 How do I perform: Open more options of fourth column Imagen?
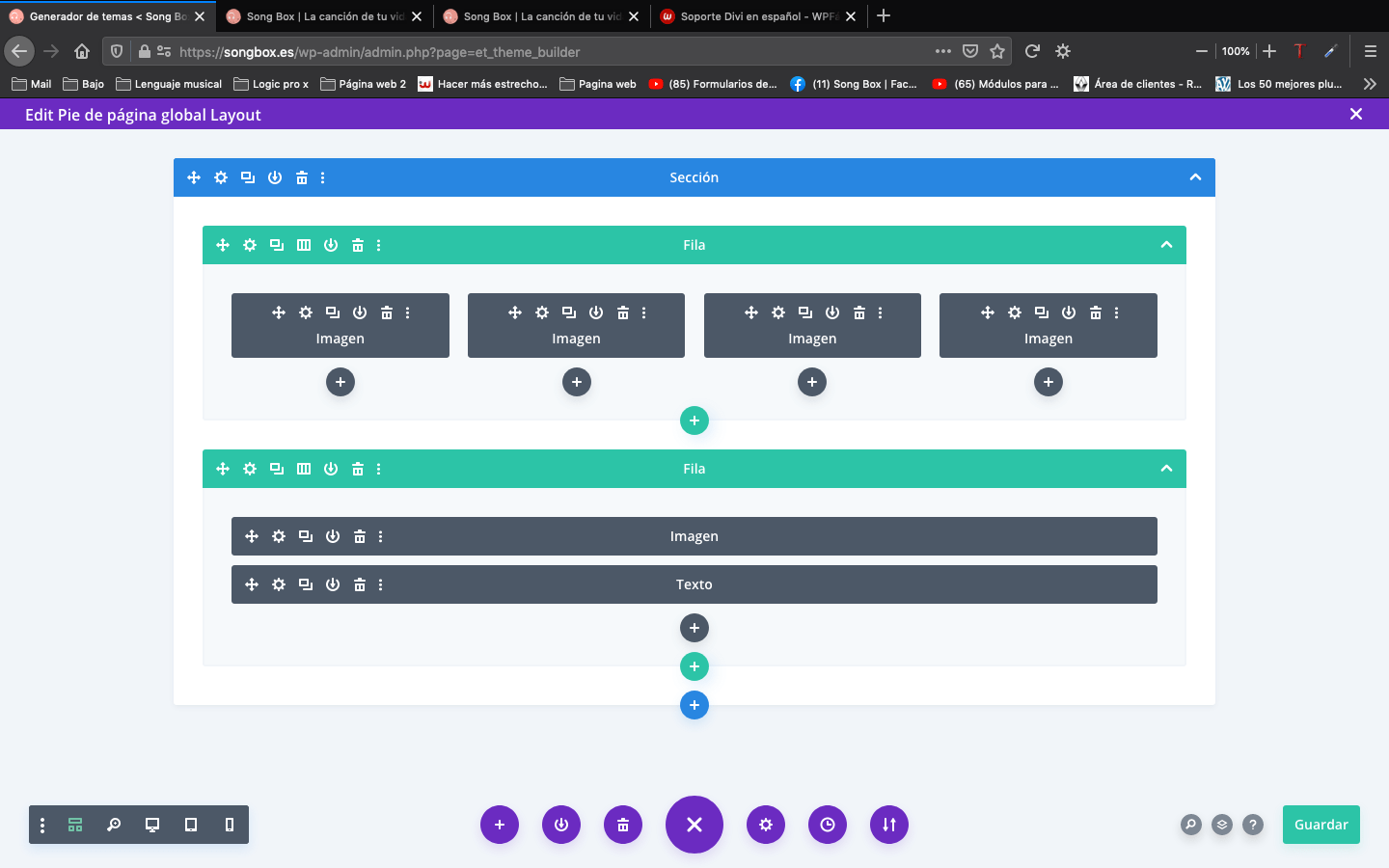click(x=1117, y=312)
